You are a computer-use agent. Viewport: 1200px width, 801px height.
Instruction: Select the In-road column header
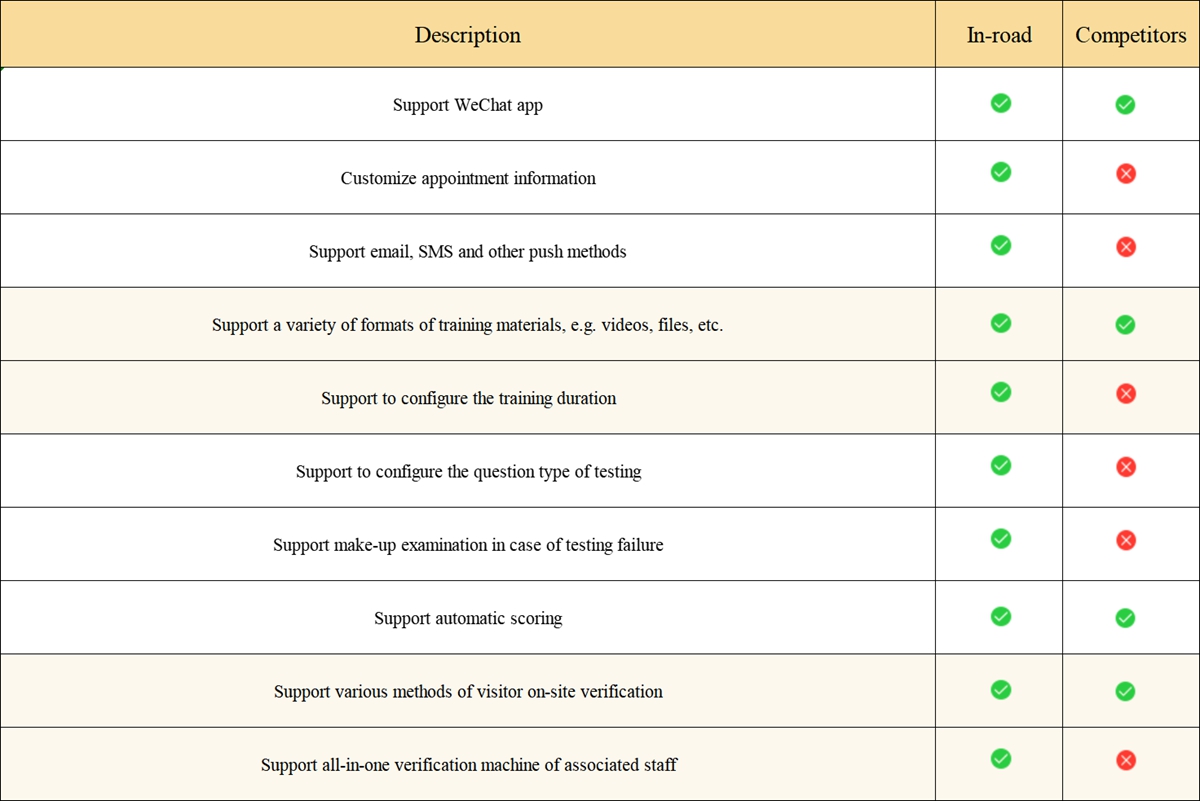(x=999, y=35)
